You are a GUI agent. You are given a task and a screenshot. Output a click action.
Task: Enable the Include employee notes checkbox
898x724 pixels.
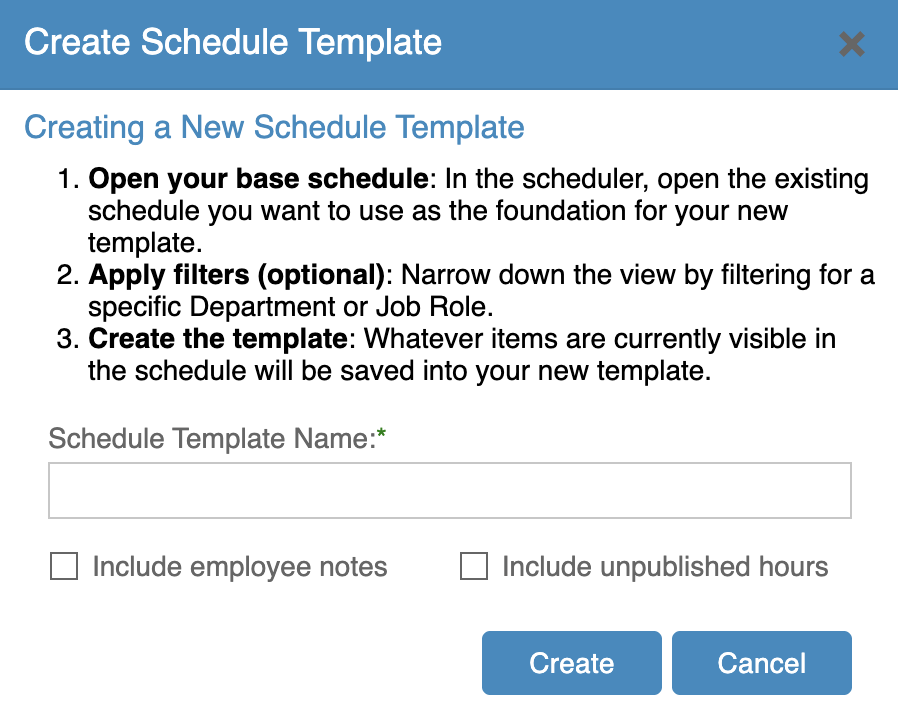[64, 568]
